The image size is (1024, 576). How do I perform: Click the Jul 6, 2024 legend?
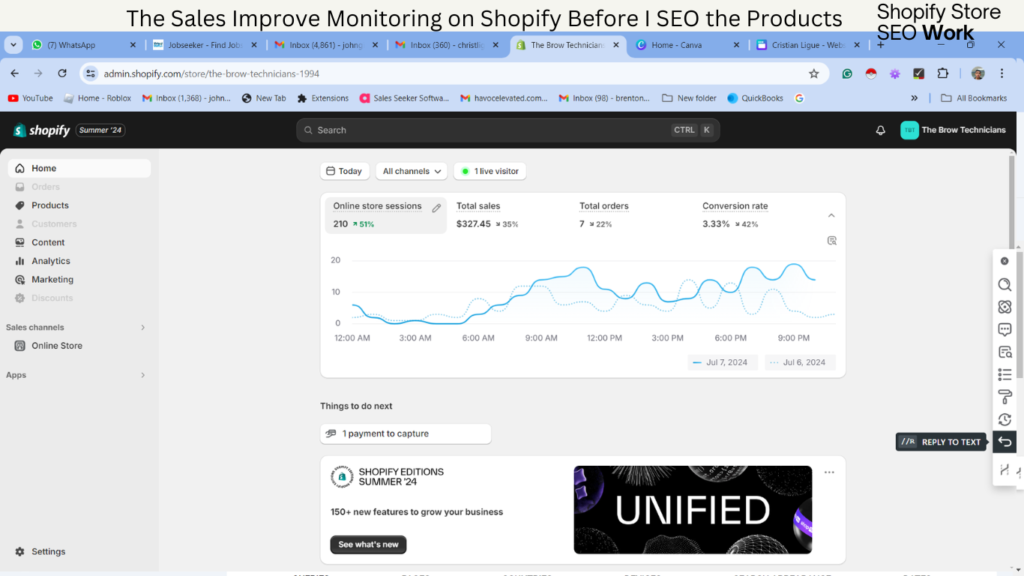(799, 362)
